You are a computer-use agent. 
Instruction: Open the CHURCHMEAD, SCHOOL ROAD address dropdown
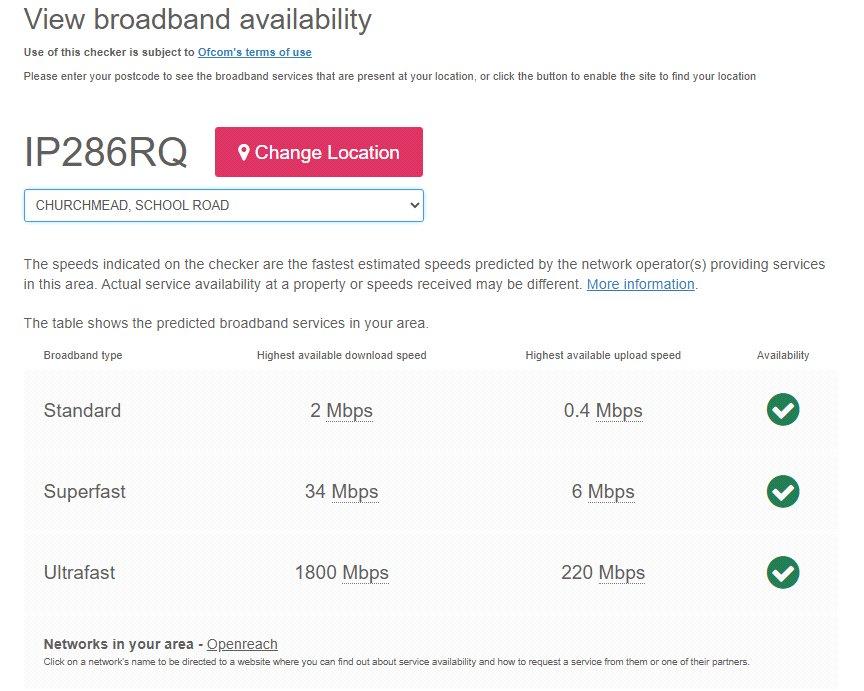pyautogui.click(x=223, y=205)
